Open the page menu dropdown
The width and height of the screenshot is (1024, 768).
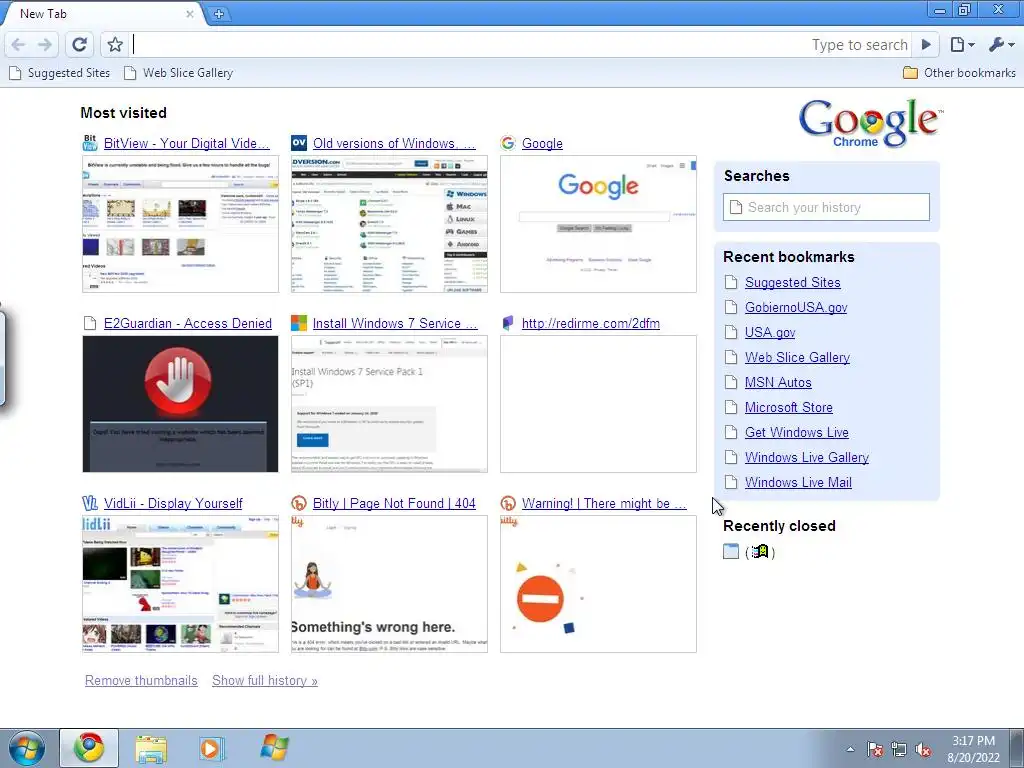pos(963,44)
